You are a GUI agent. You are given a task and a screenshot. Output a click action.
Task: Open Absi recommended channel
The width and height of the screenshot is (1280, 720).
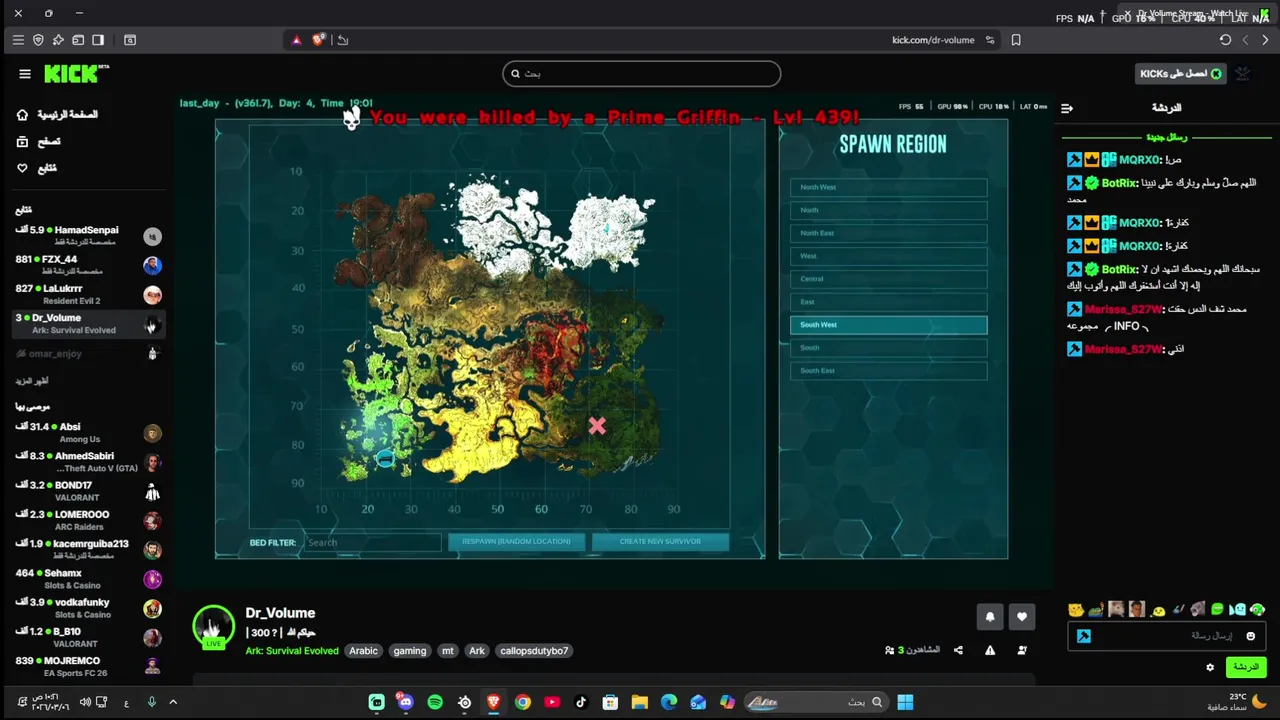click(88, 432)
